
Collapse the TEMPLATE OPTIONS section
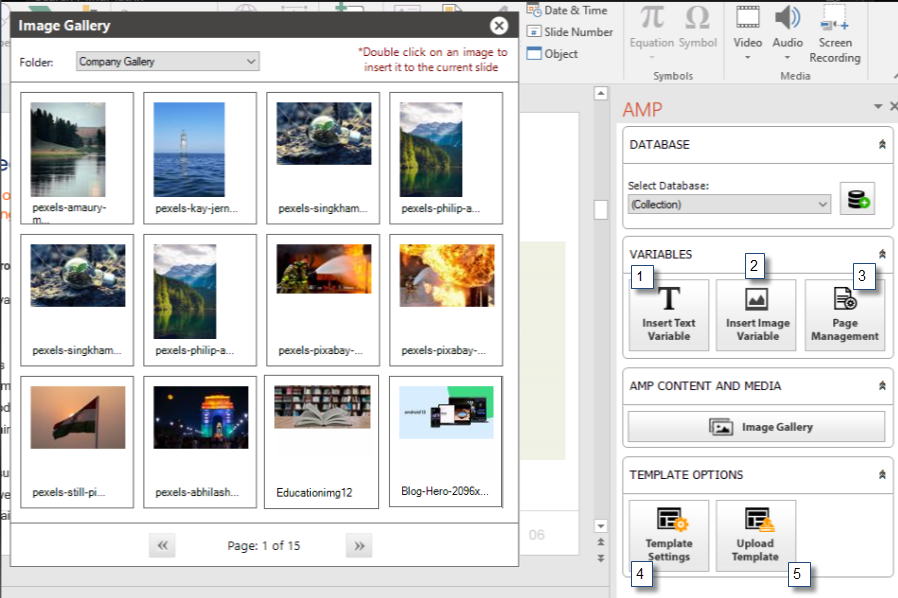point(882,474)
